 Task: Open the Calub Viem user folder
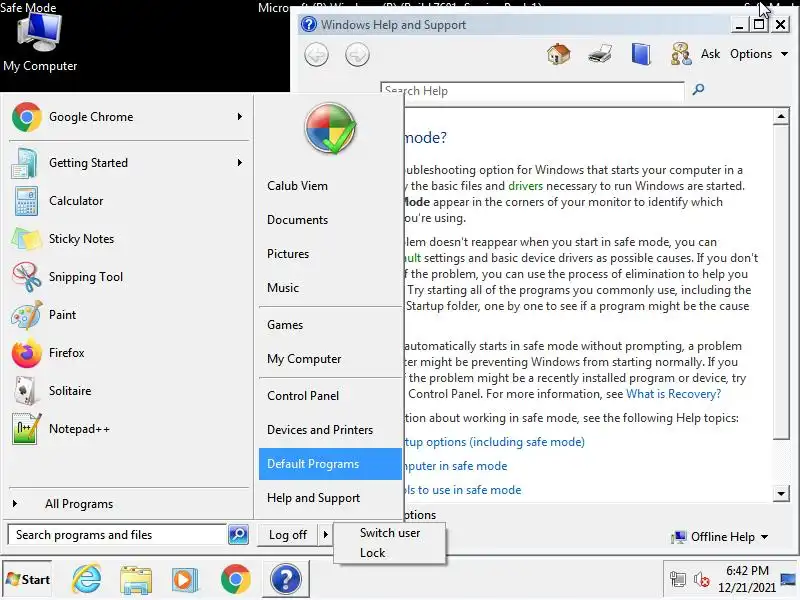[330, 186]
